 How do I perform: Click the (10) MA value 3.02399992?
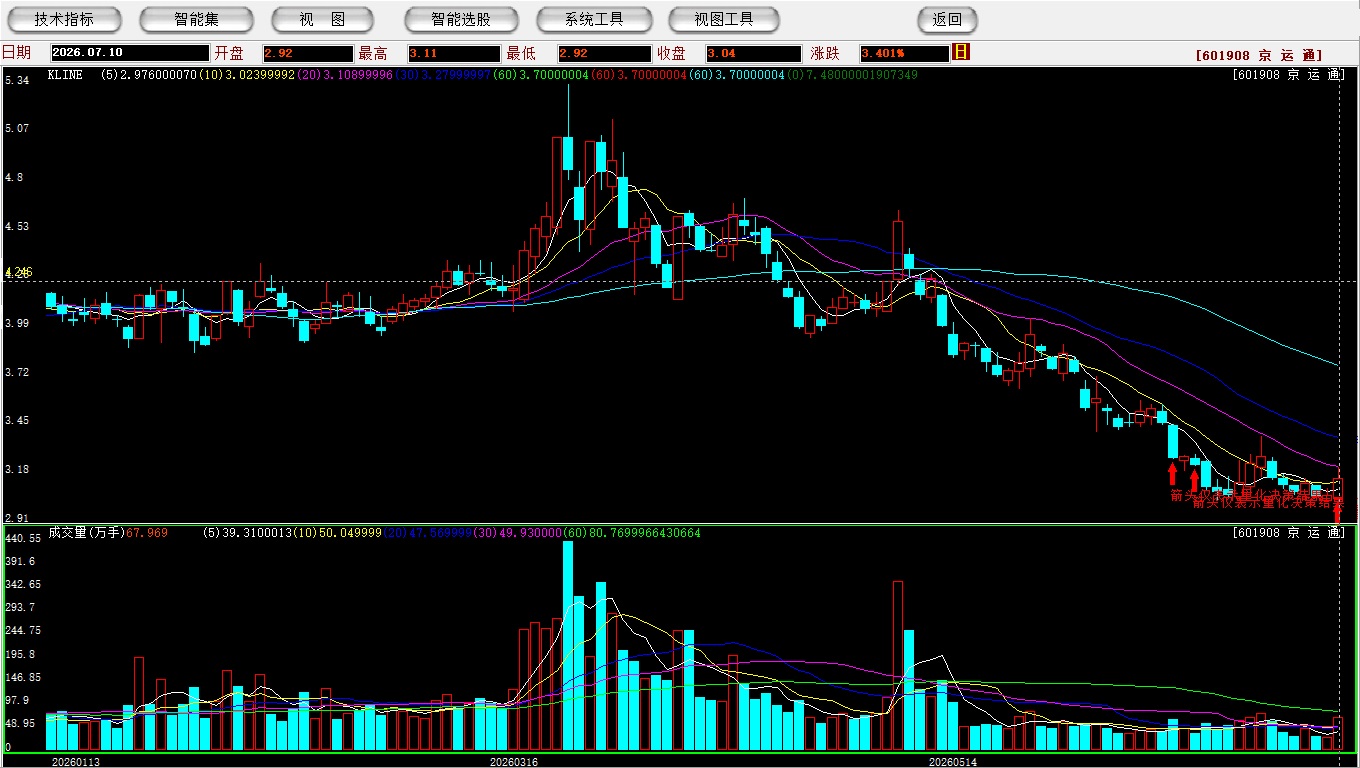247,75
